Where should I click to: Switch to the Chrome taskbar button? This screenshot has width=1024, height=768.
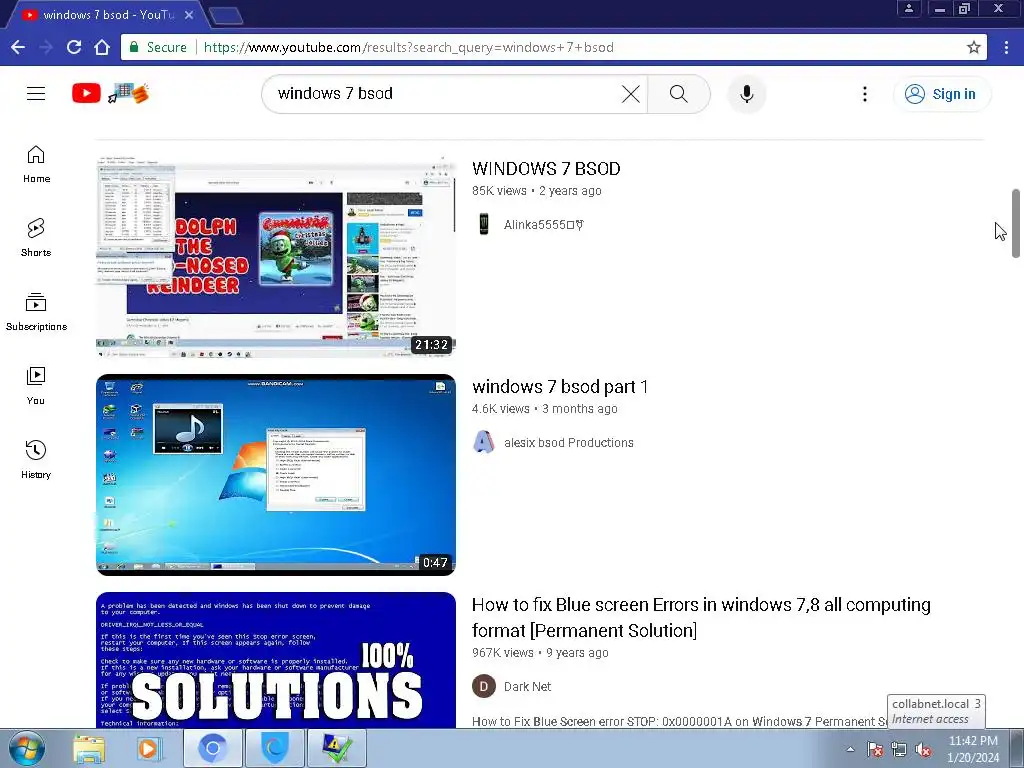(212, 748)
